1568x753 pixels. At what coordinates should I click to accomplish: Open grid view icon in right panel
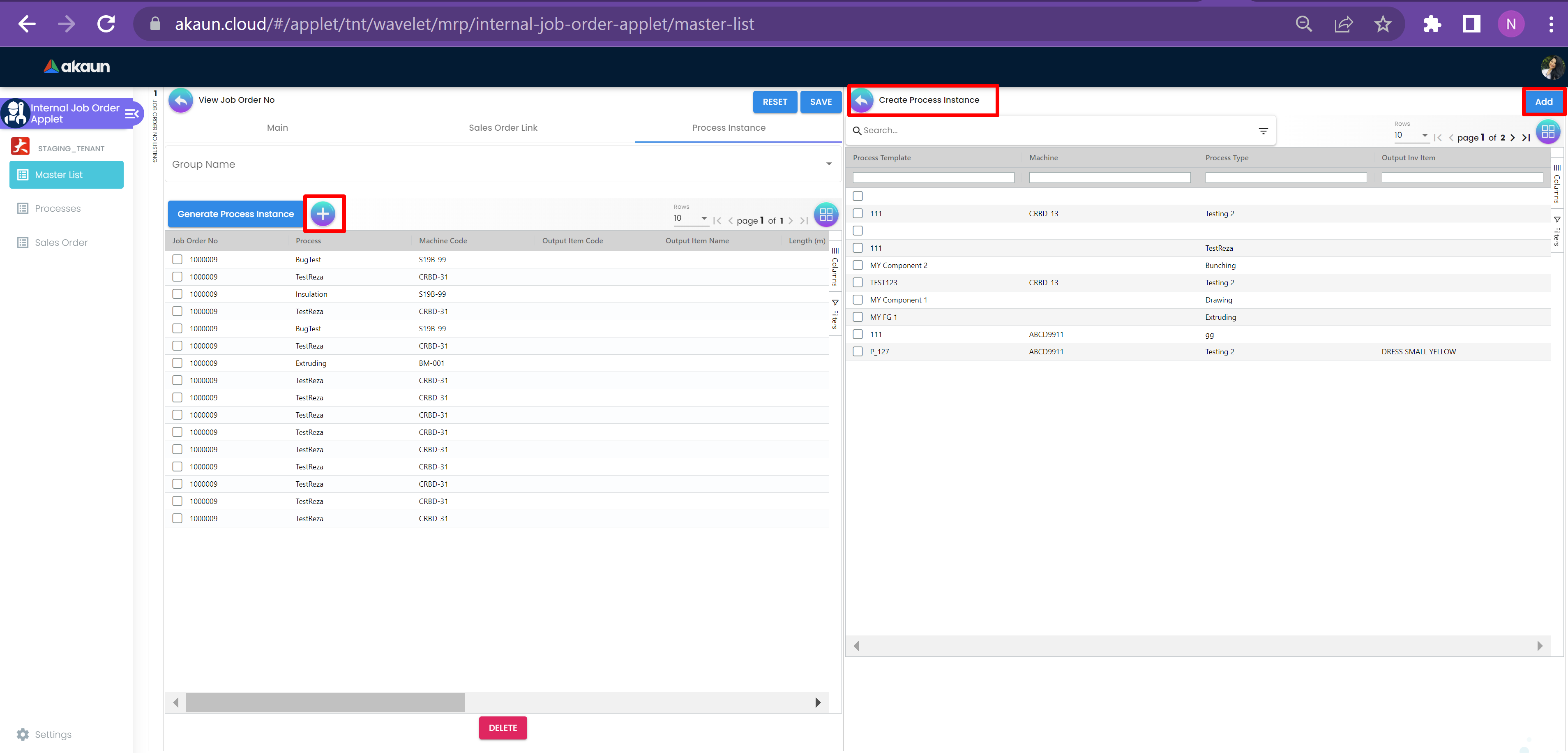tap(1547, 132)
